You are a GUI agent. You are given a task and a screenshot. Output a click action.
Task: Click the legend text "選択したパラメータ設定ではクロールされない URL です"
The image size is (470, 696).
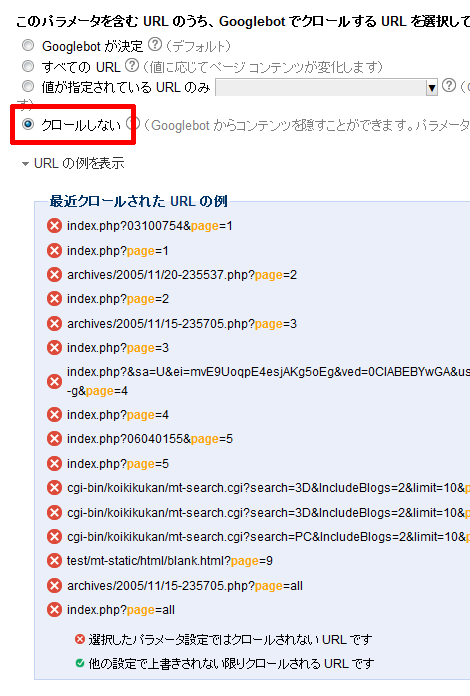pyautogui.click(x=230, y=640)
